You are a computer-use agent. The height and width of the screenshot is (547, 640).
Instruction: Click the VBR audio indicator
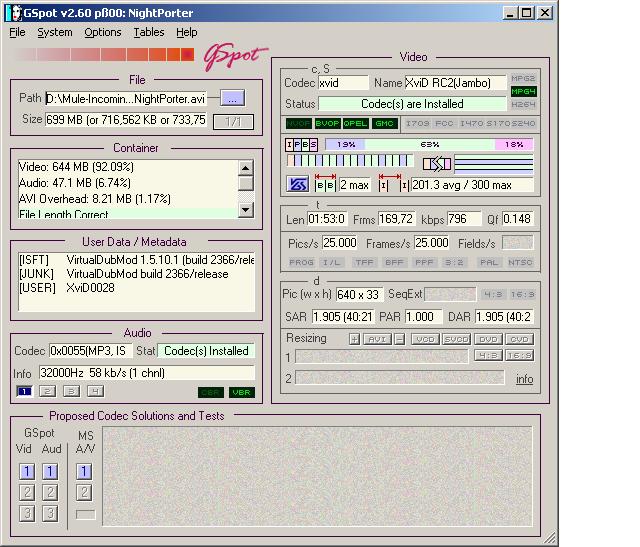point(242,392)
